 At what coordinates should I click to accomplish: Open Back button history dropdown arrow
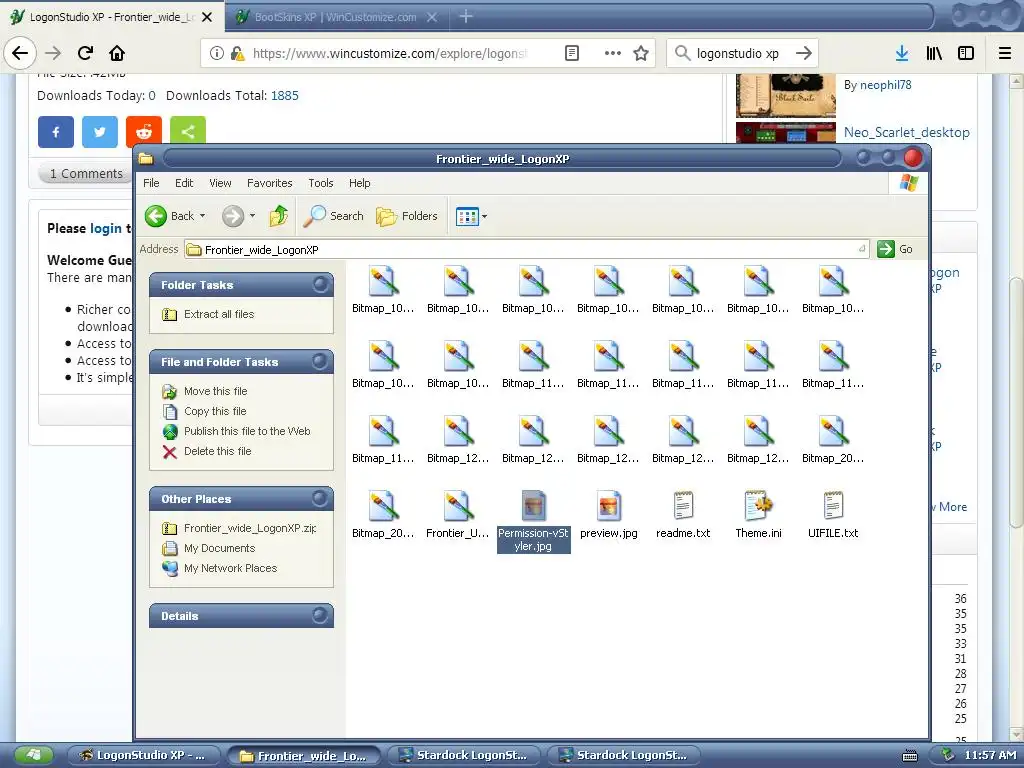(x=202, y=216)
